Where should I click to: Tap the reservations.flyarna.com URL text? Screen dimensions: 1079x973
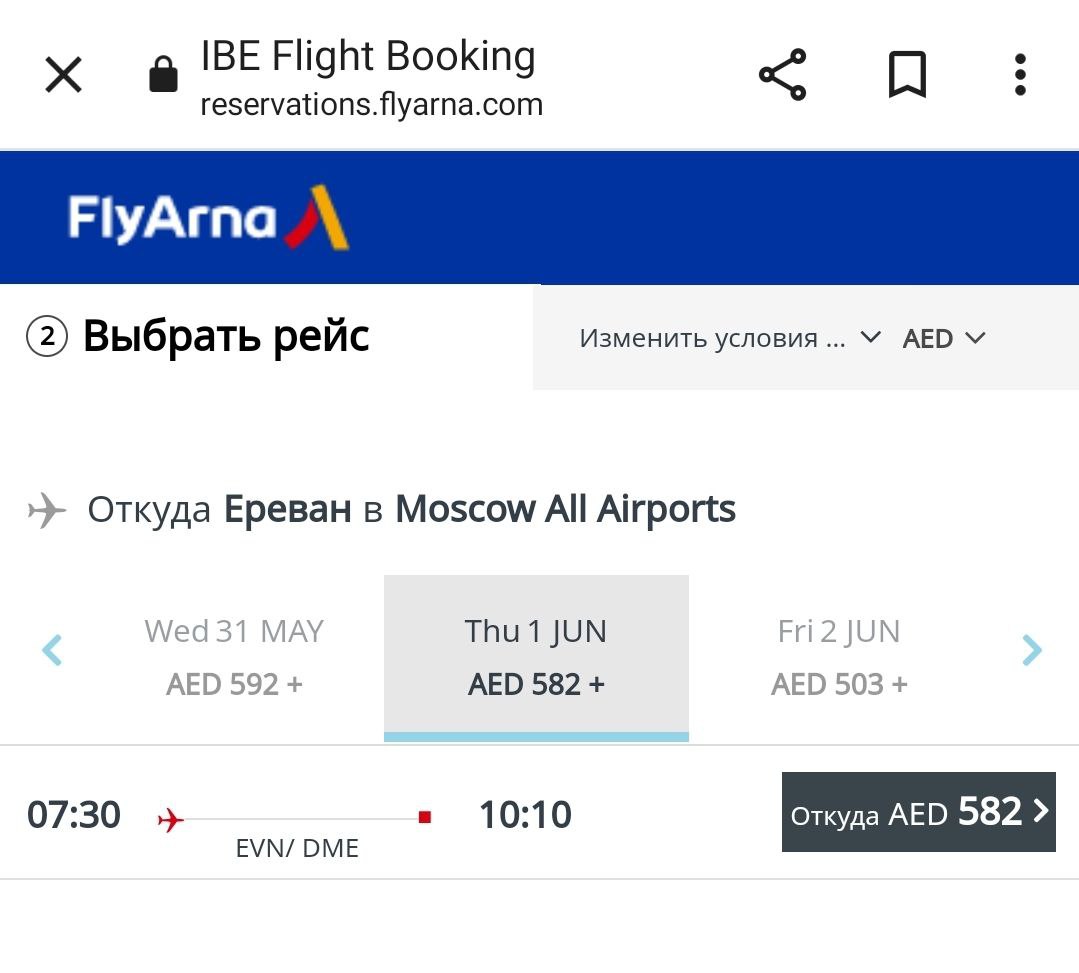pyautogui.click(x=371, y=104)
